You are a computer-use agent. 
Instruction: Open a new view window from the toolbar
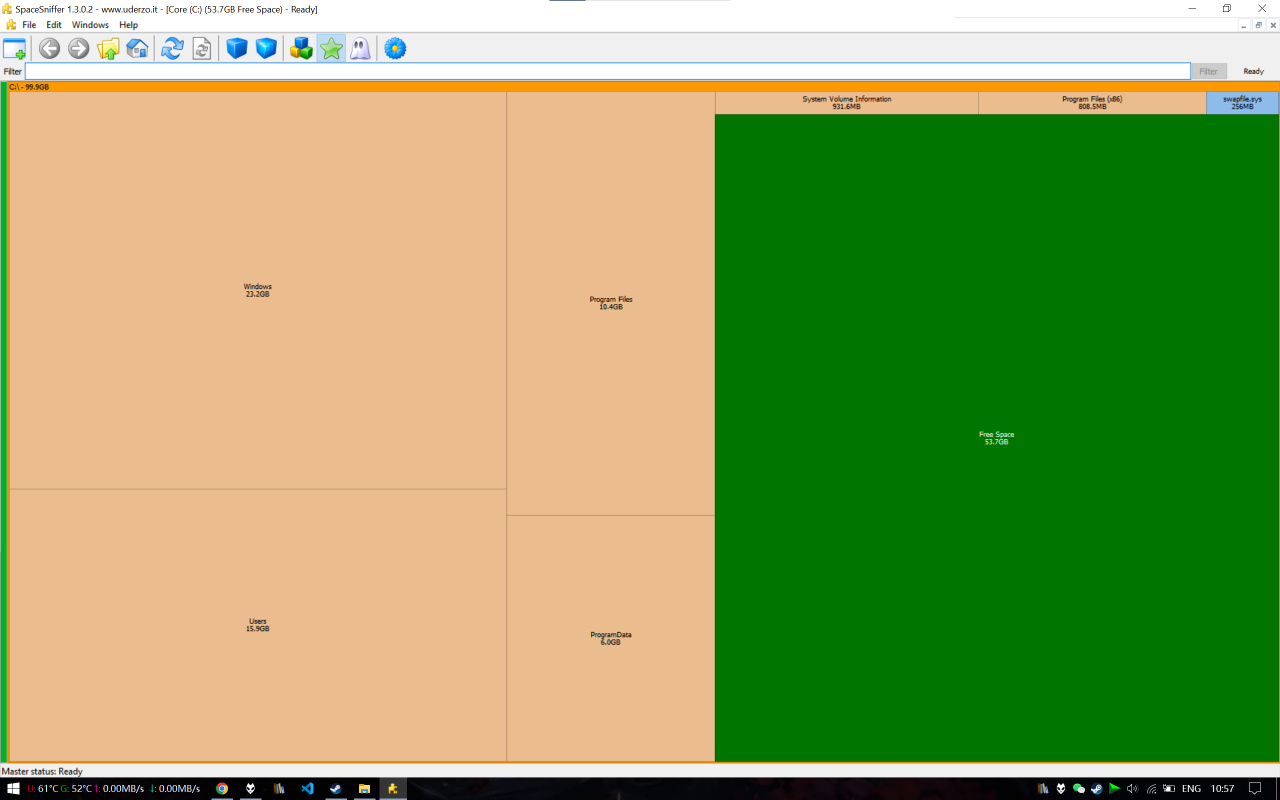tap(14, 48)
